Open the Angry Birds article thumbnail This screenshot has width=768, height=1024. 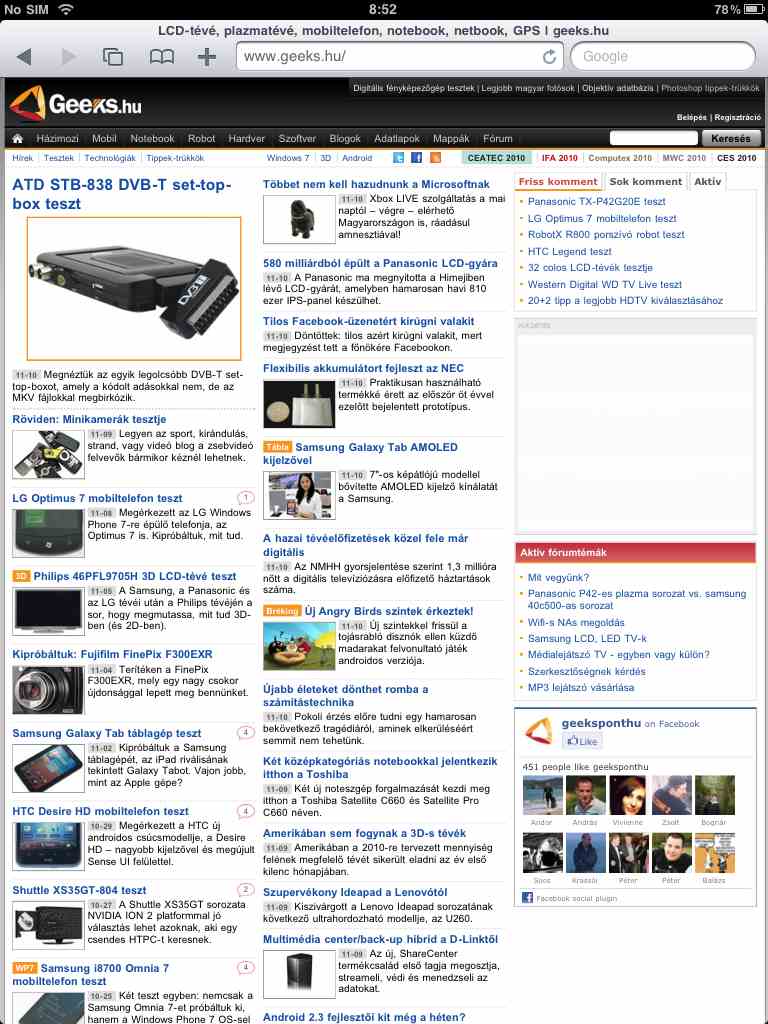299,646
